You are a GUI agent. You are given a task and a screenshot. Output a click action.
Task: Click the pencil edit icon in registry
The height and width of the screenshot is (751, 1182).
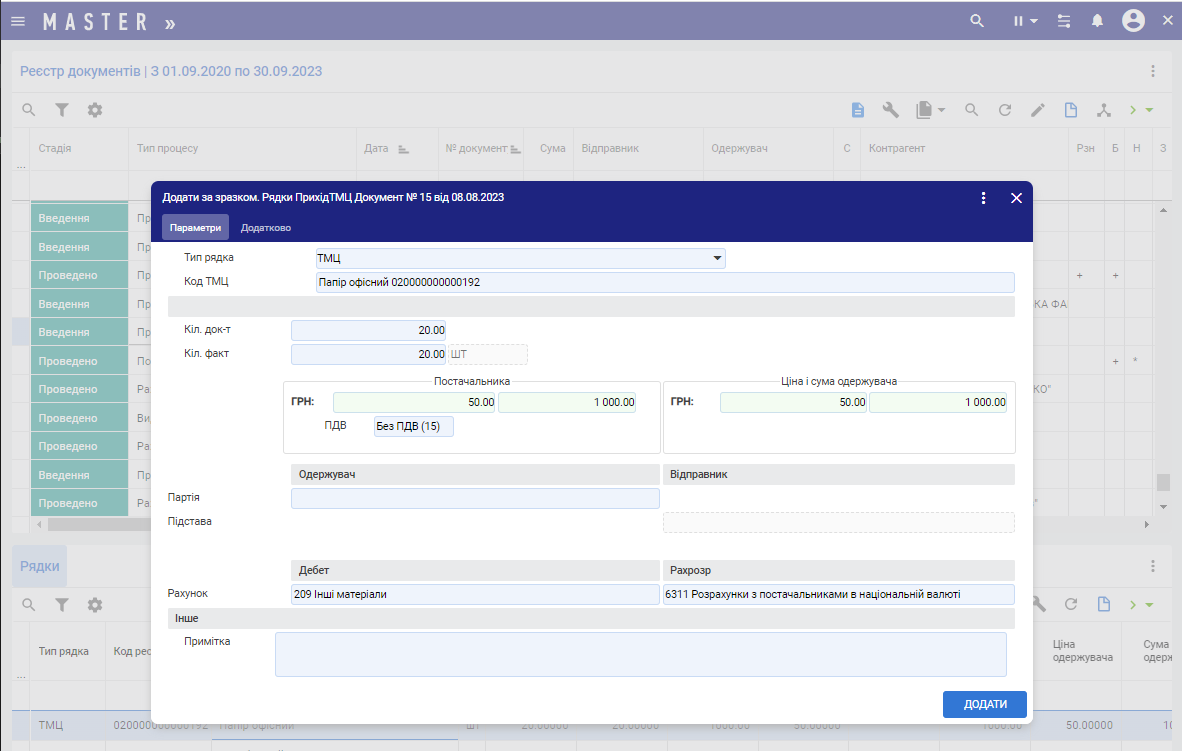click(x=1038, y=110)
